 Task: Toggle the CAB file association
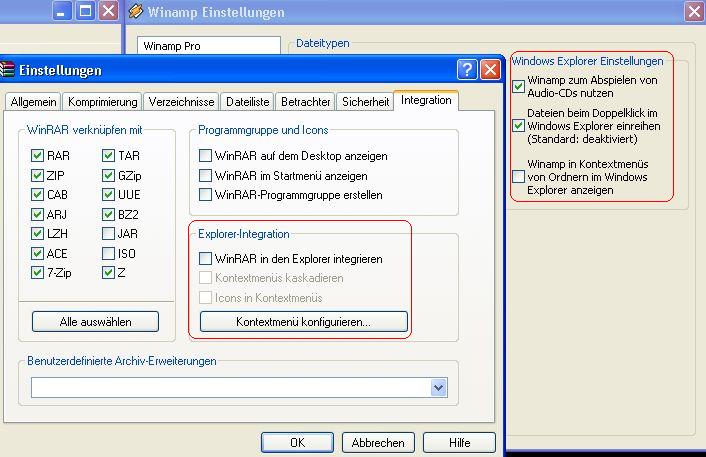(37, 195)
